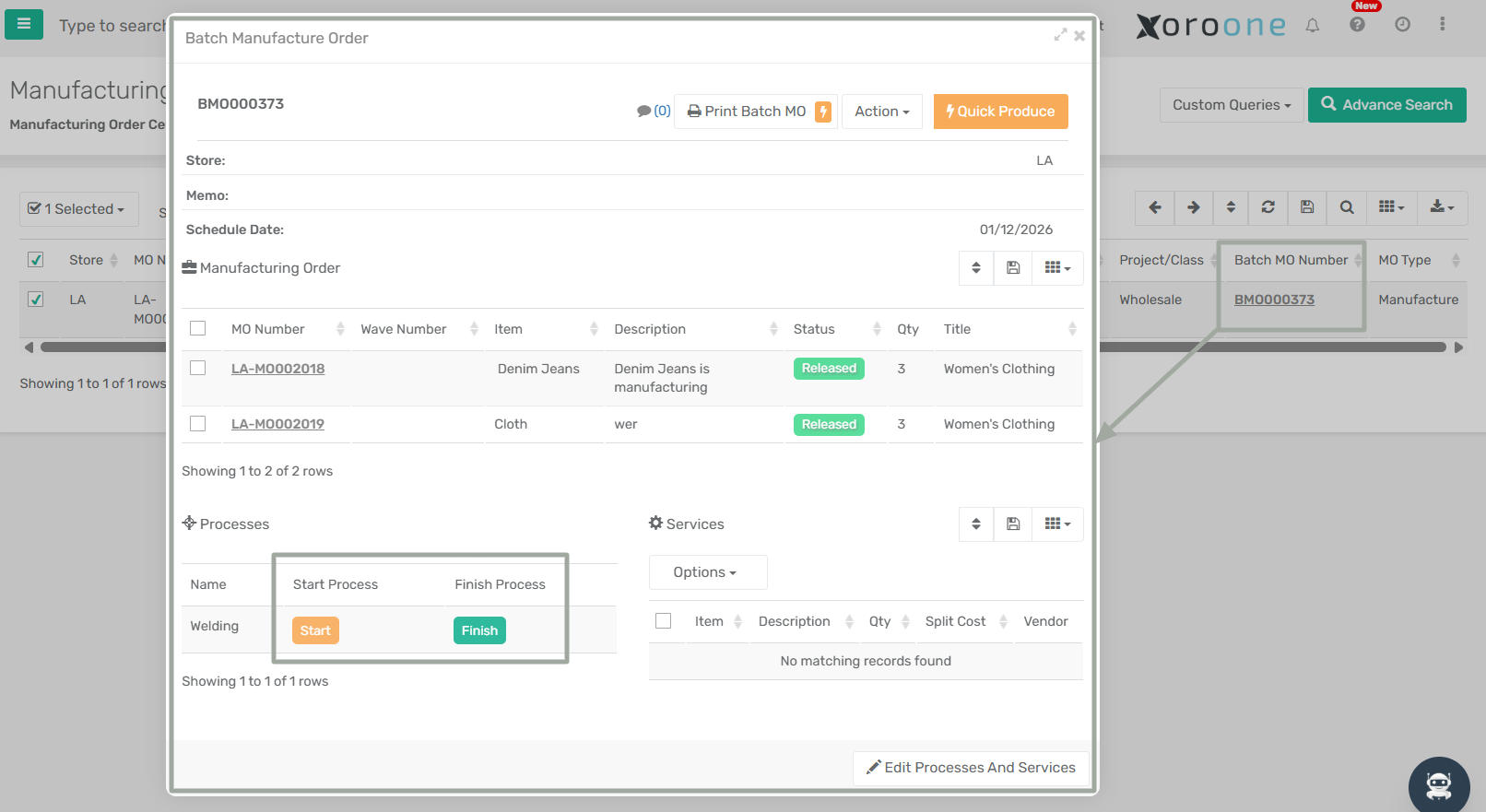Open the Action dropdown
Image resolution: width=1486 pixels, height=812 pixels.
(881, 112)
